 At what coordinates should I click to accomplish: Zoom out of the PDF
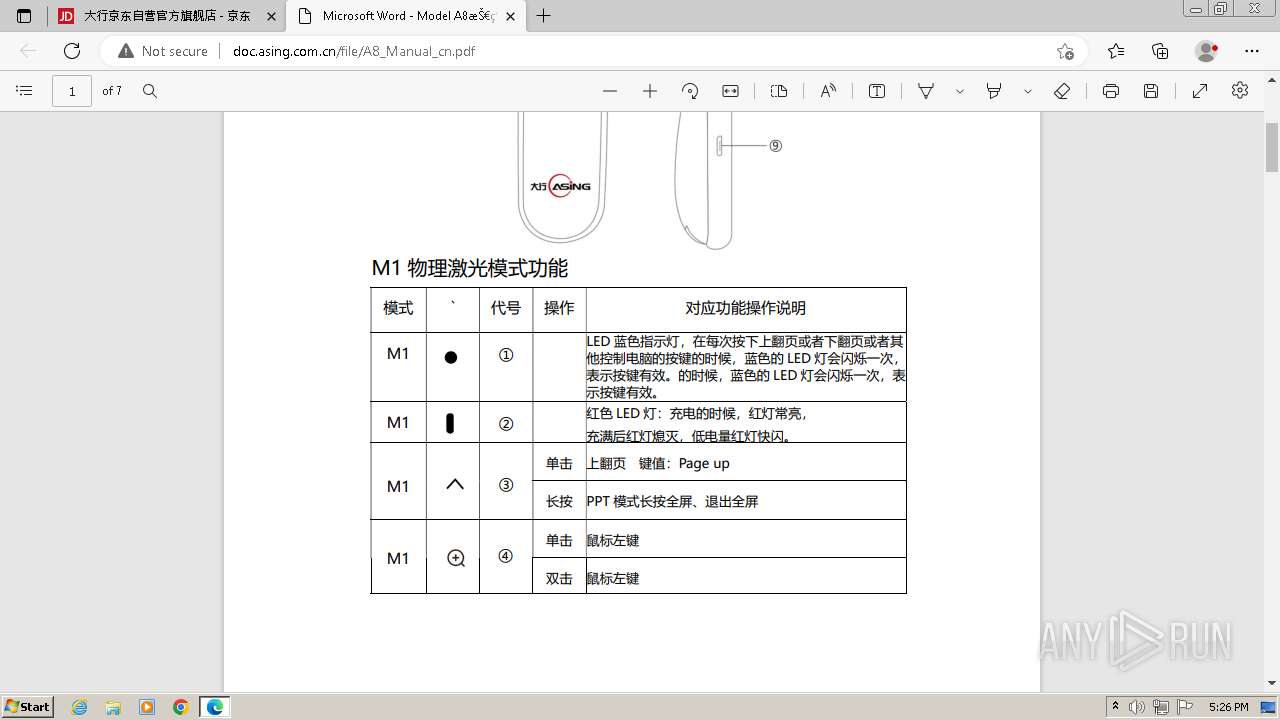pyautogui.click(x=610, y=91)
